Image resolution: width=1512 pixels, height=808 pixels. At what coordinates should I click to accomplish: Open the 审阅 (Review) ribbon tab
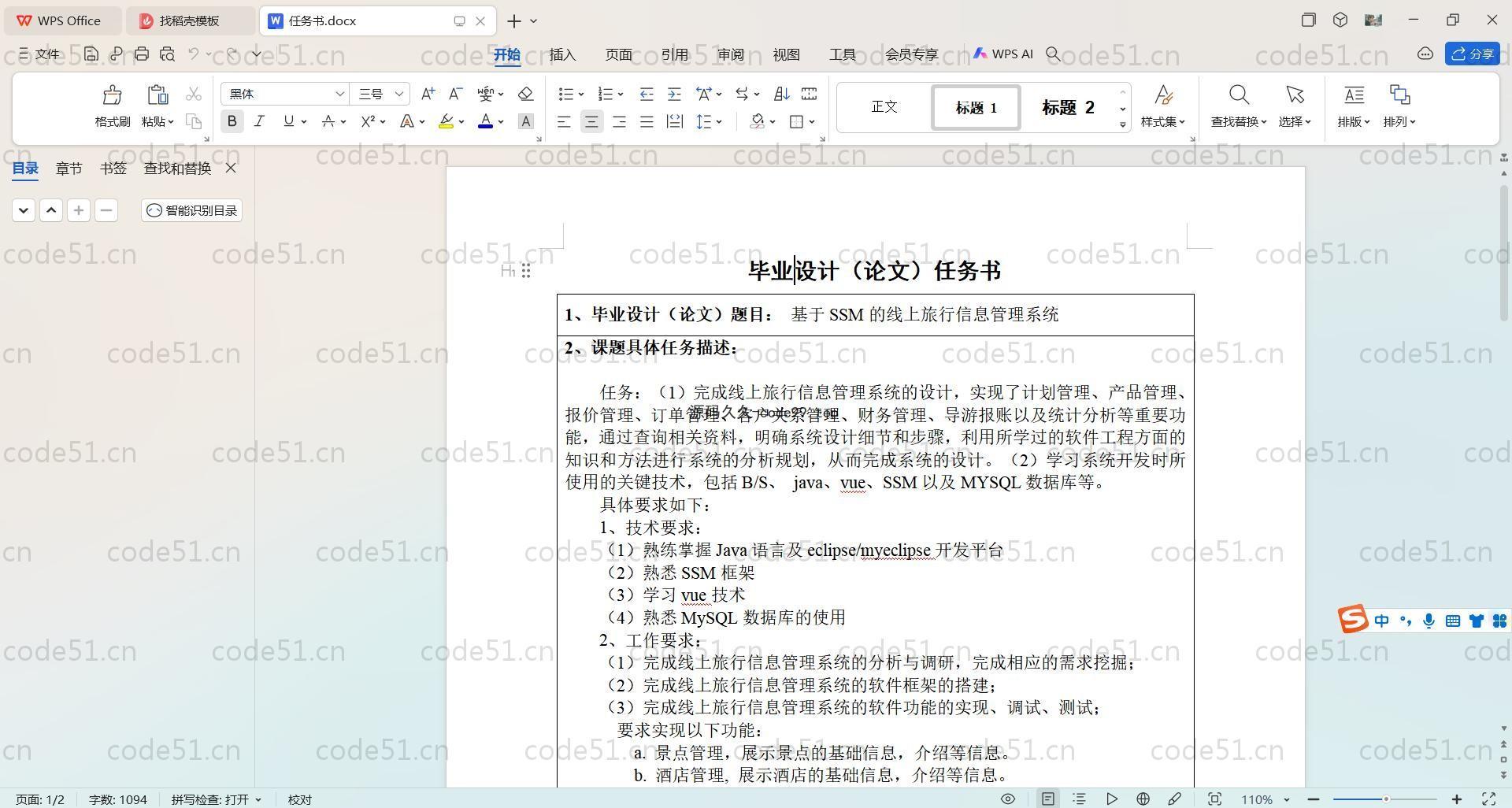pyautogui.click(x=730, y=54)
